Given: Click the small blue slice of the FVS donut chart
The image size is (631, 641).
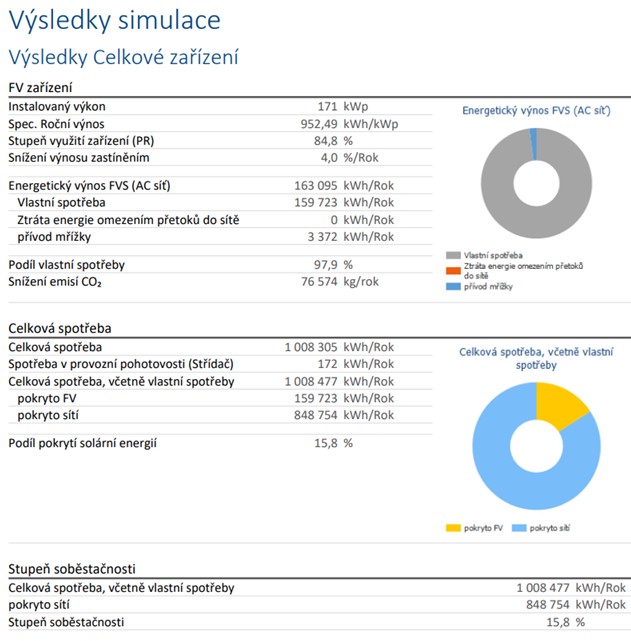Looking at the screenshot, I should [534, 144].
